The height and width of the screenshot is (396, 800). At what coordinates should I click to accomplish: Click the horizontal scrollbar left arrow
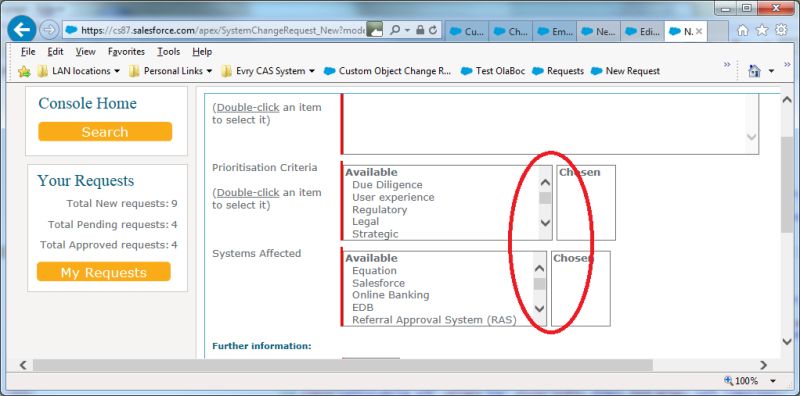click(23, 365)
